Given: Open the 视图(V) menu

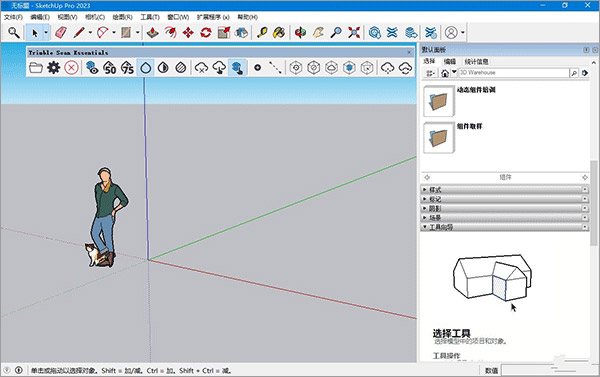Looking at the screenshot, I should click(x=67, y=17).
